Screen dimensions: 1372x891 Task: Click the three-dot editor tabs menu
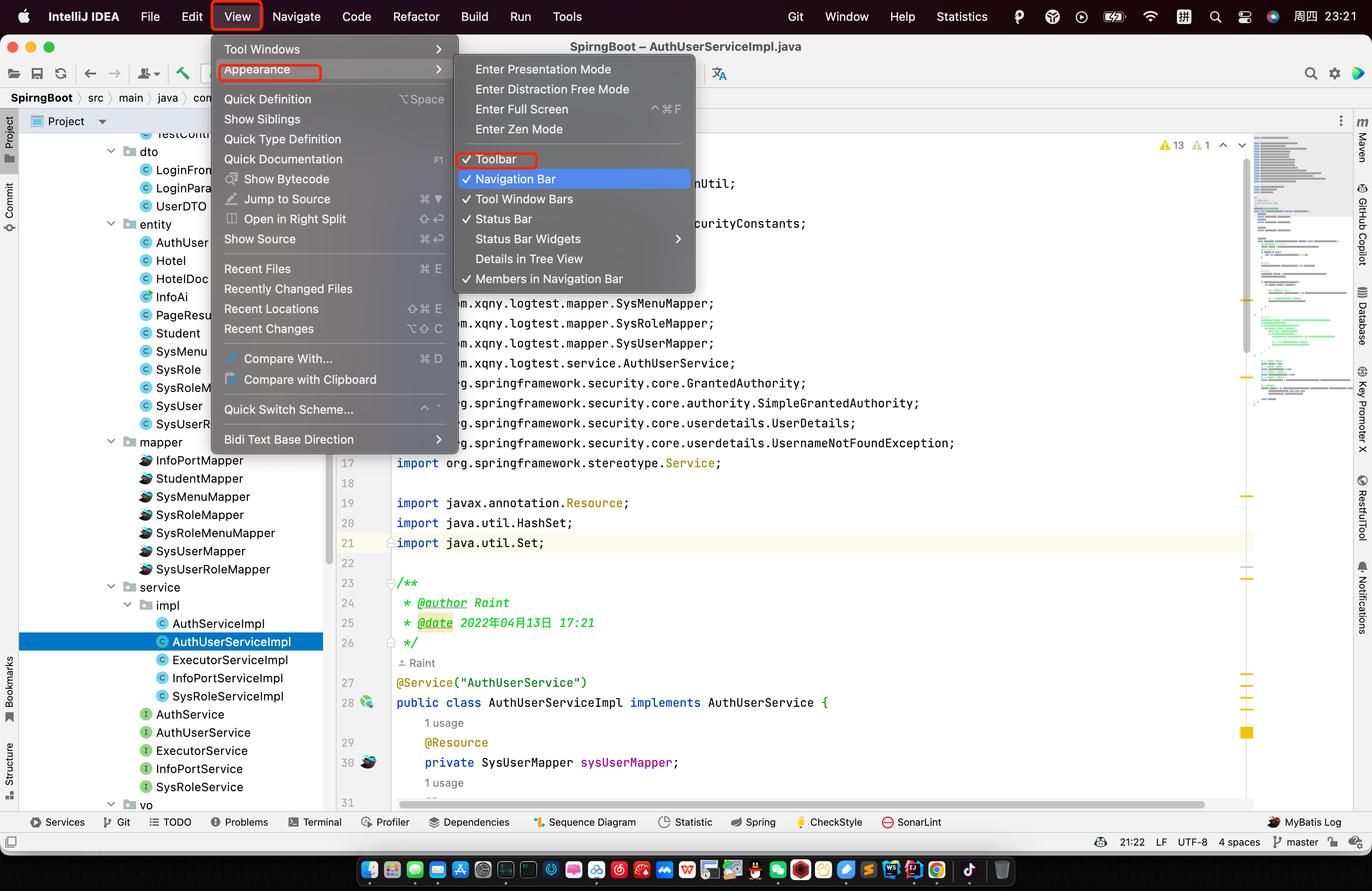[x=1341, y=121]
